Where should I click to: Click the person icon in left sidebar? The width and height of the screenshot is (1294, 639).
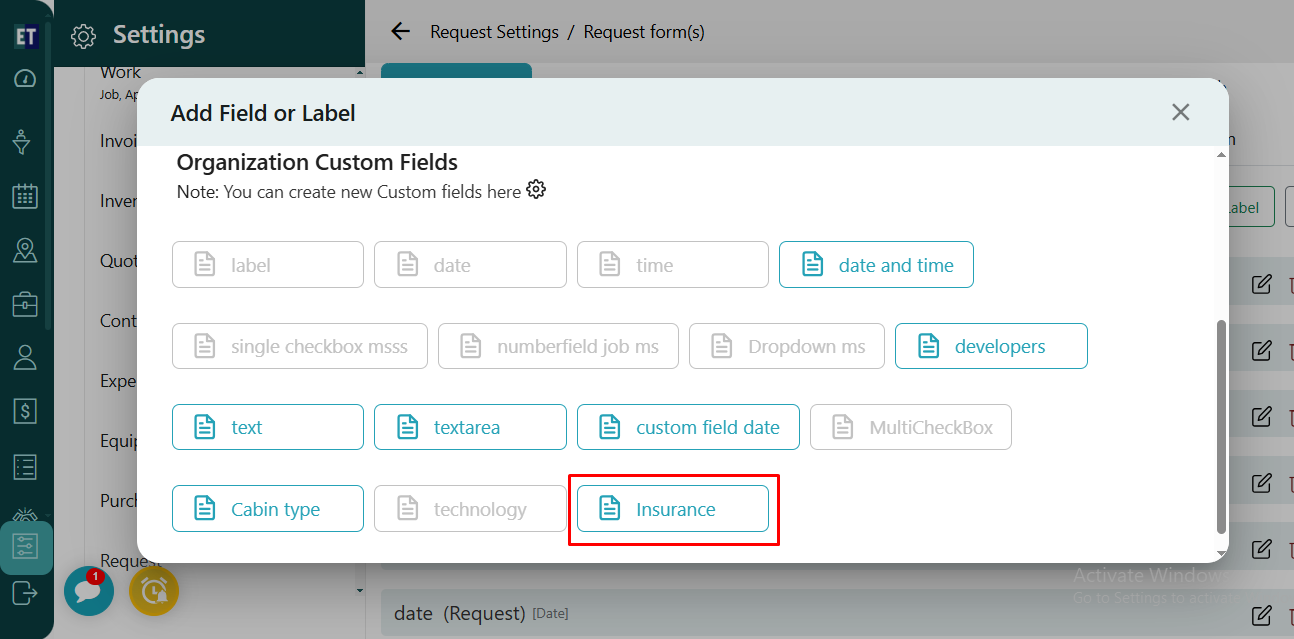[25, 356]
